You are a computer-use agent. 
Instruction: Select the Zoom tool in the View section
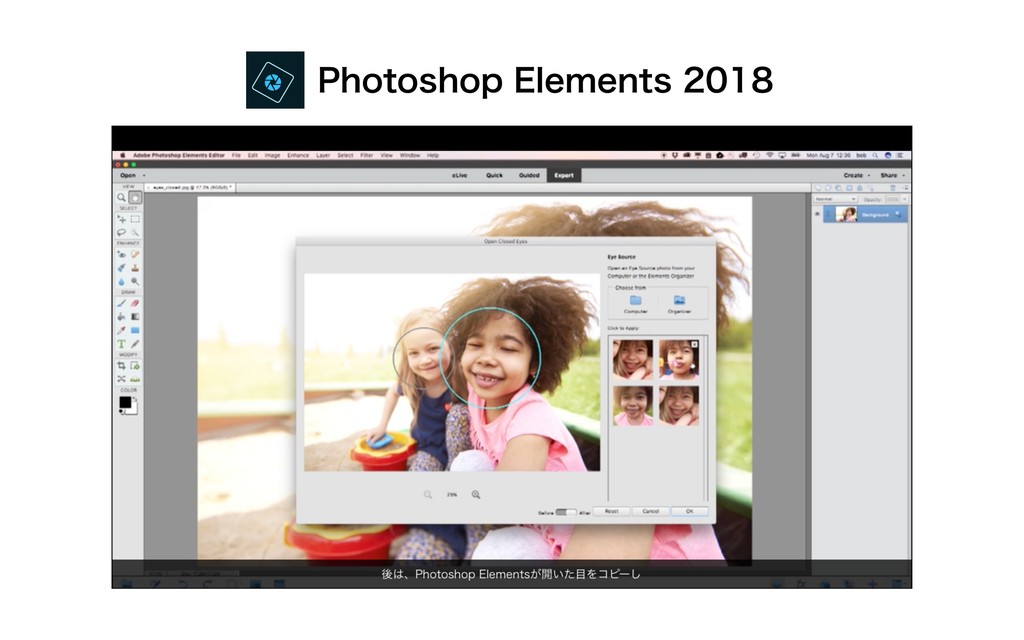tap(121, 197)
